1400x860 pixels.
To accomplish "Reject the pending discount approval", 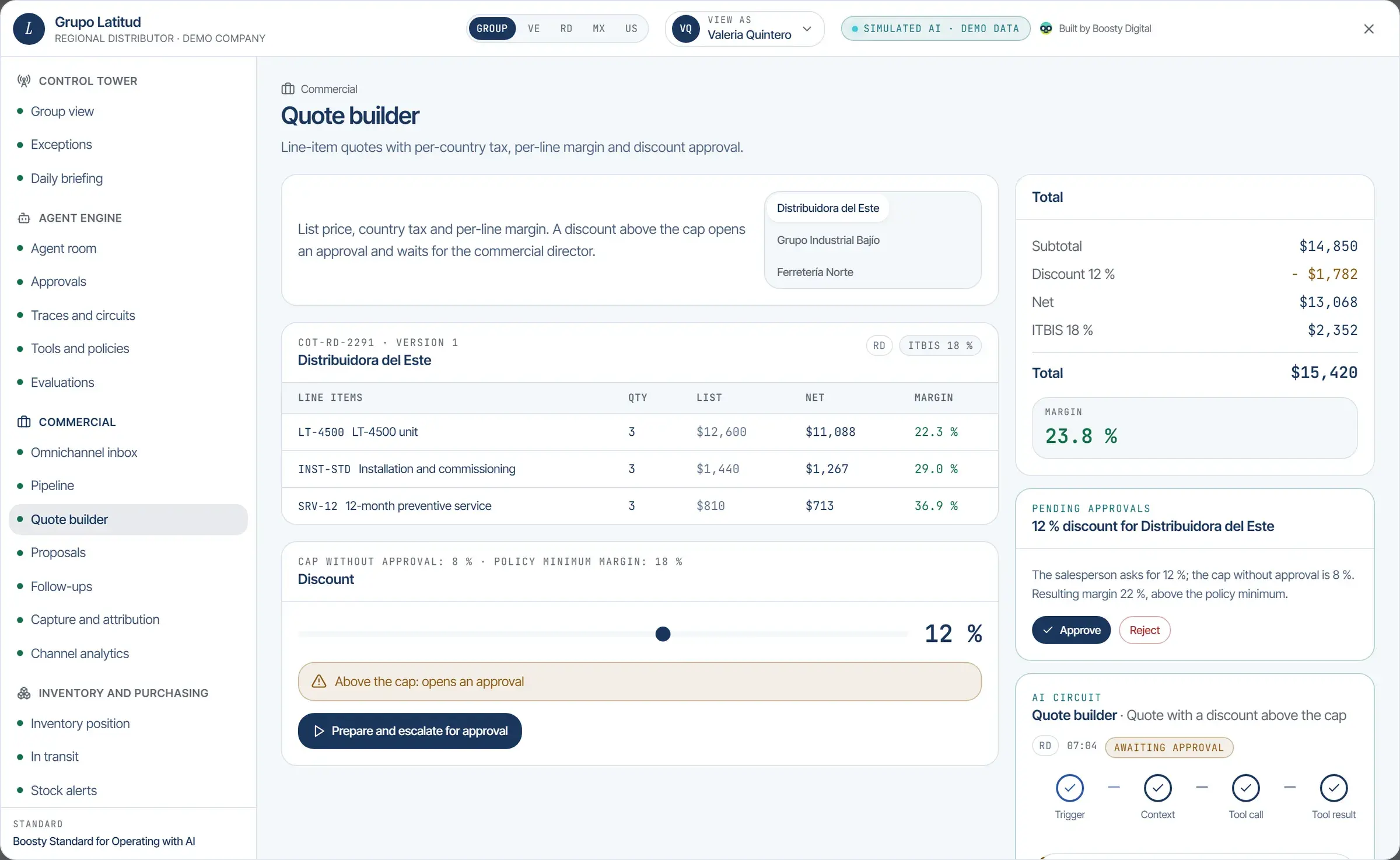I will (x=1144, y=630).
